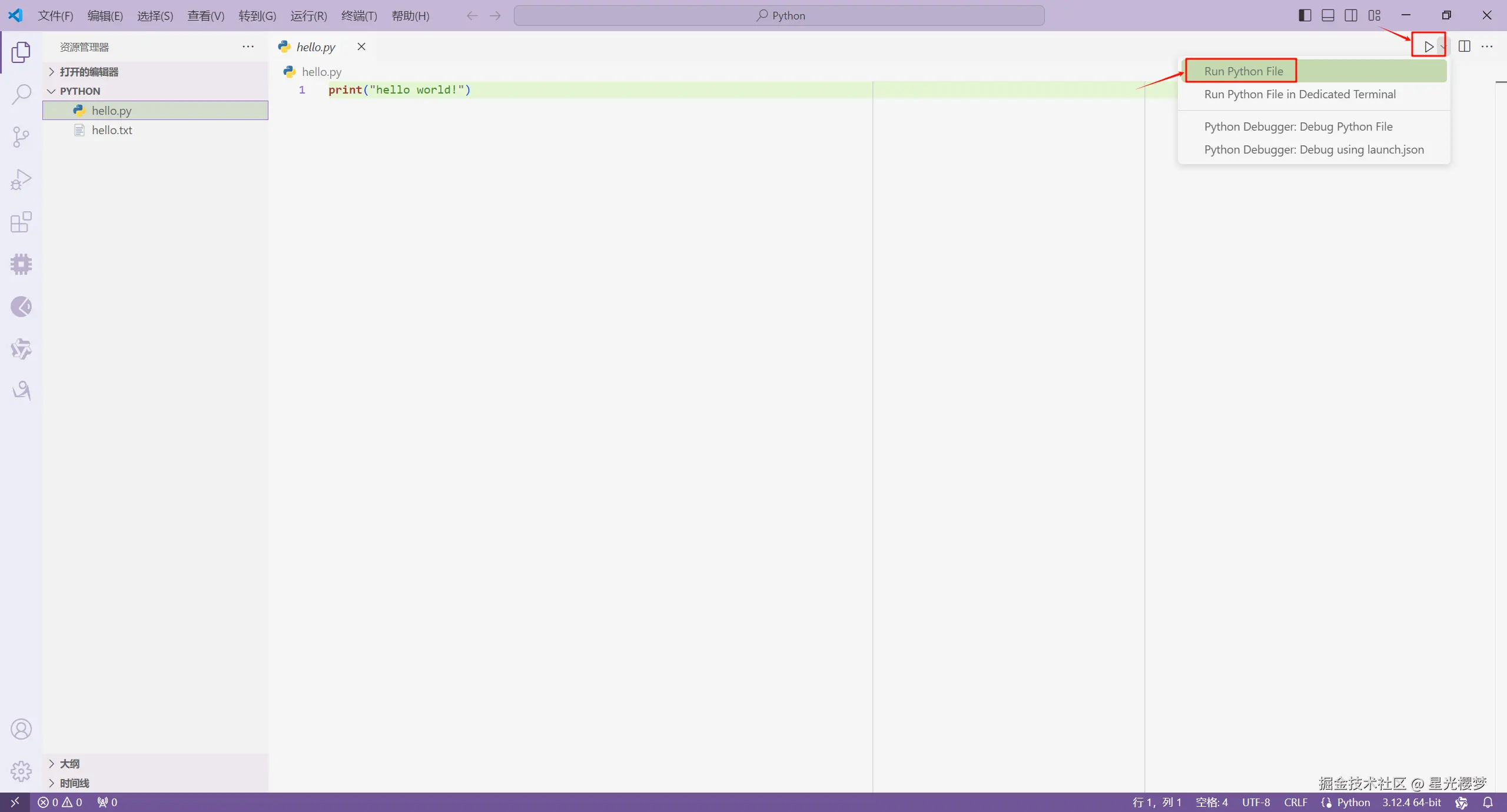Click the UTF-8 encoding status item

tap(1256, 802)
